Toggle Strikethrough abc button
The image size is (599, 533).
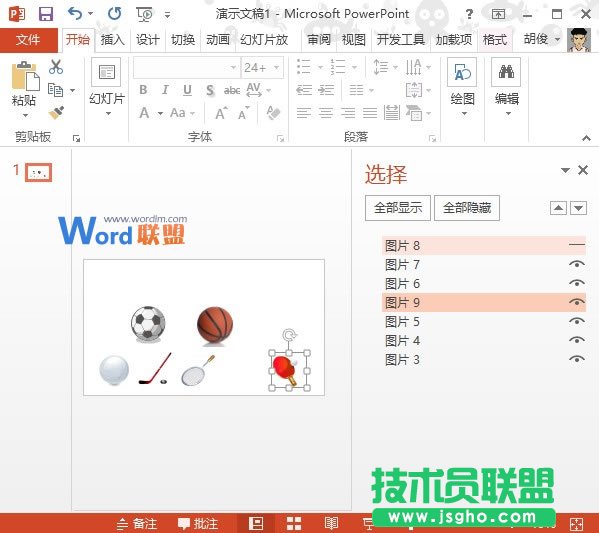[232, 90]
